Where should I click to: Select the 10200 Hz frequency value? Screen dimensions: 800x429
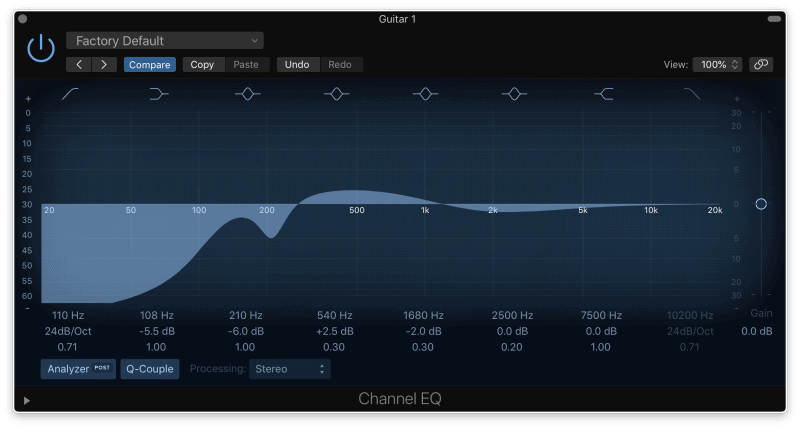pos(690,315)
